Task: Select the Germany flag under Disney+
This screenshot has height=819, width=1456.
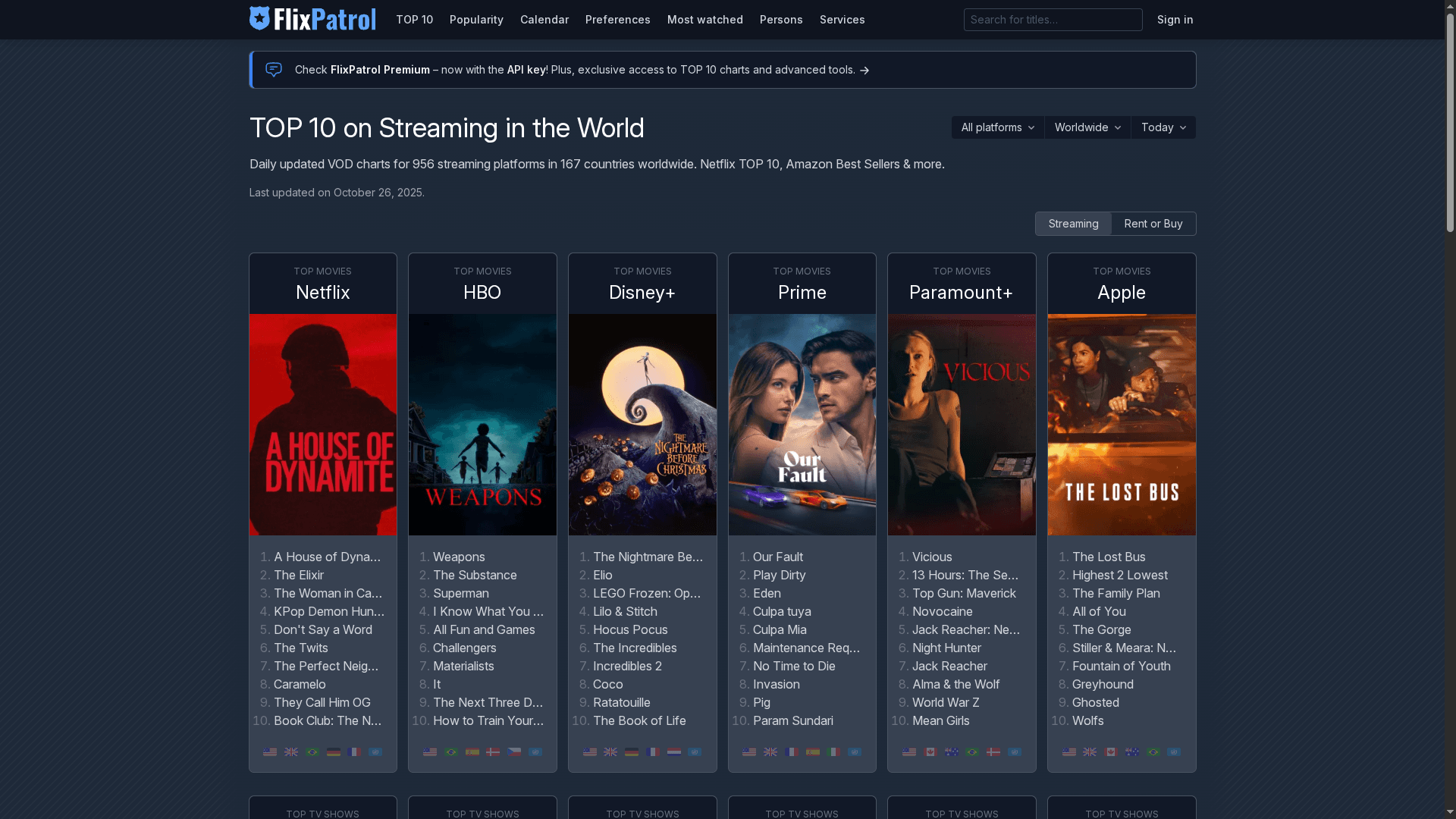Action: coord(632,752)
